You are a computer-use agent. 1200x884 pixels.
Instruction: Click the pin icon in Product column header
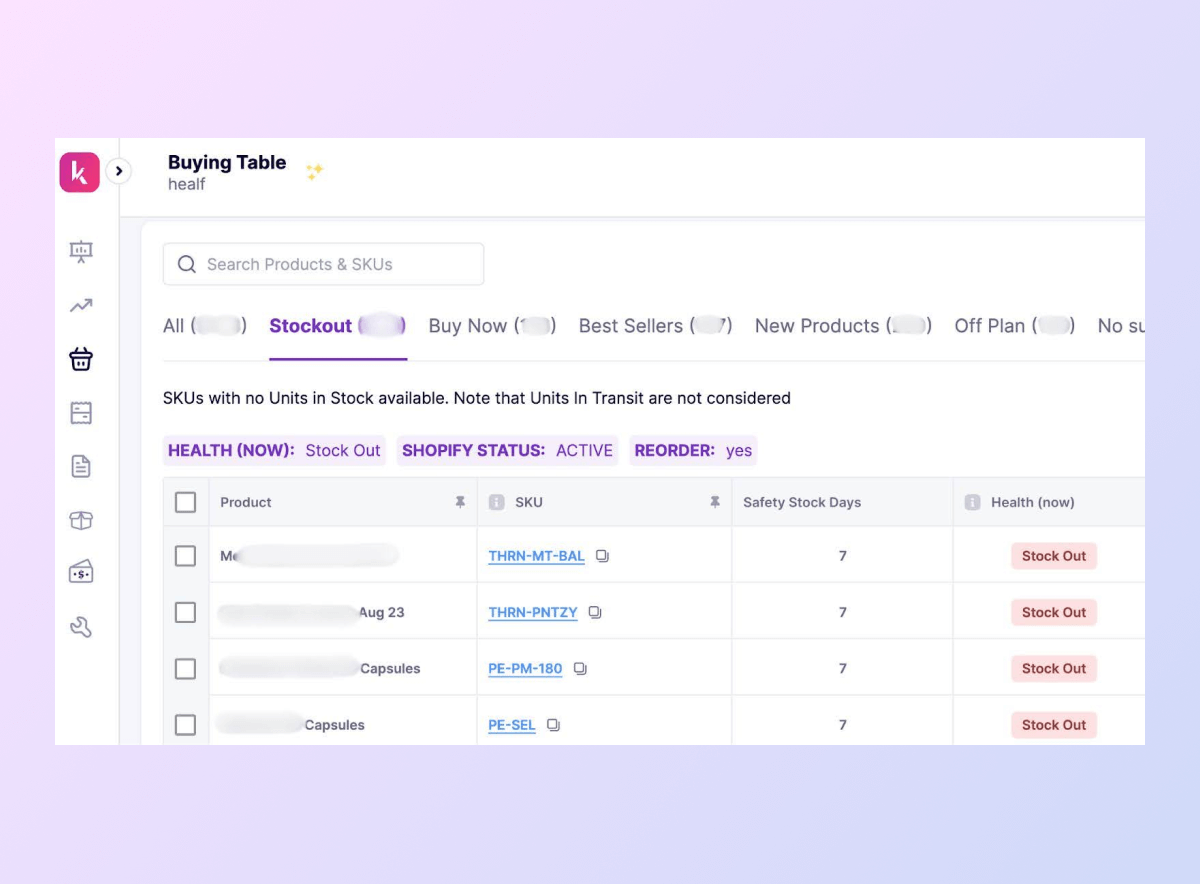click(x=460, y=502)
